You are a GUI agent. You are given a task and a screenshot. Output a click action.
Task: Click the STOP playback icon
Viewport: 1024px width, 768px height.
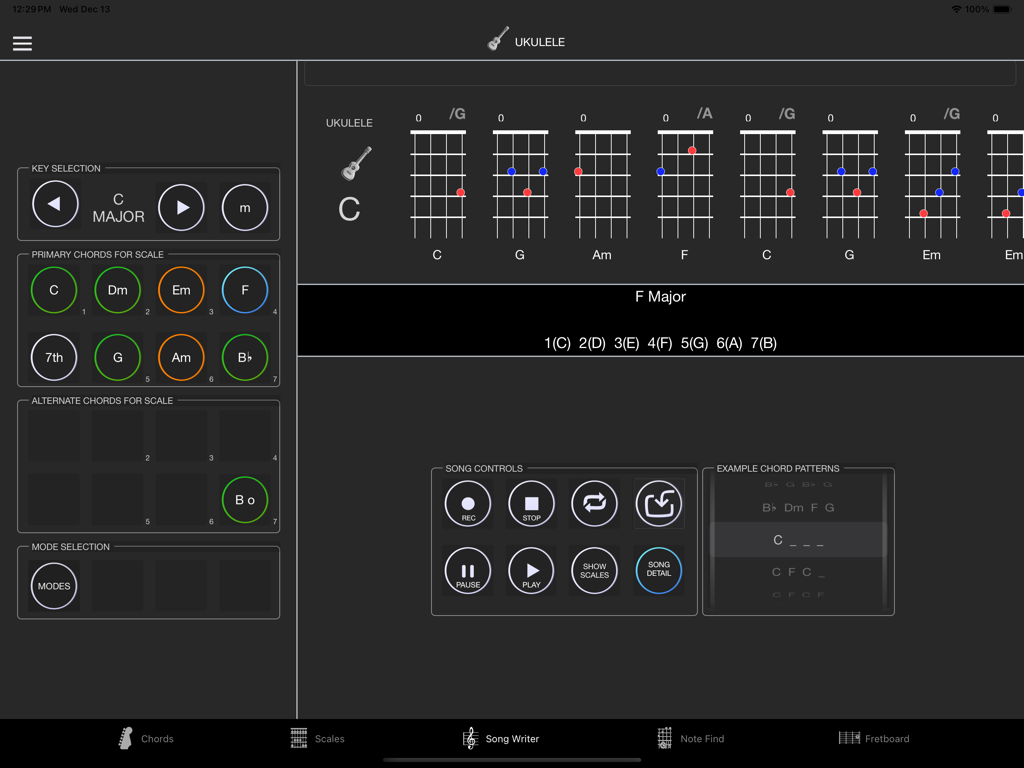(x=531, y=503)
